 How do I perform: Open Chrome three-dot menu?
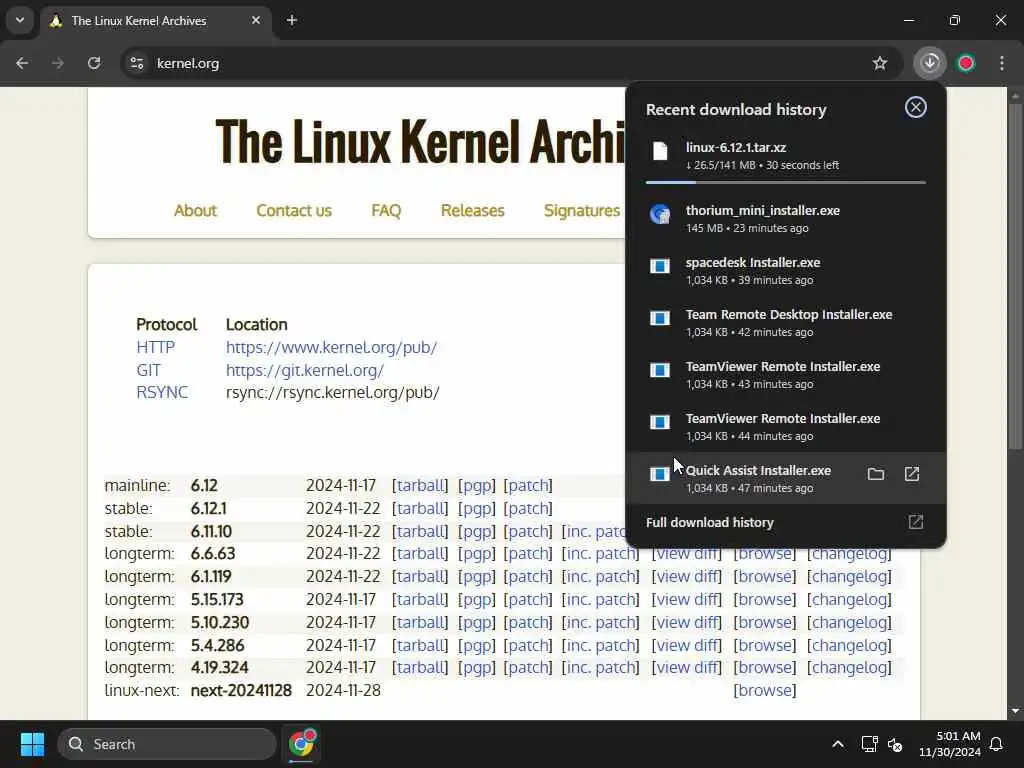pos(1002,63)
